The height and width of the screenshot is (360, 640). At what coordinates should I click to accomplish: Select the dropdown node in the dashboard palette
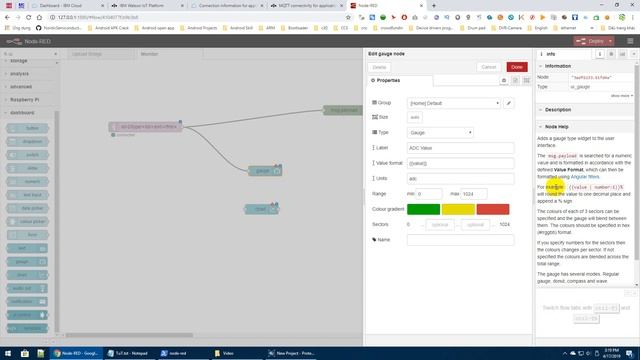pos(27,142)
